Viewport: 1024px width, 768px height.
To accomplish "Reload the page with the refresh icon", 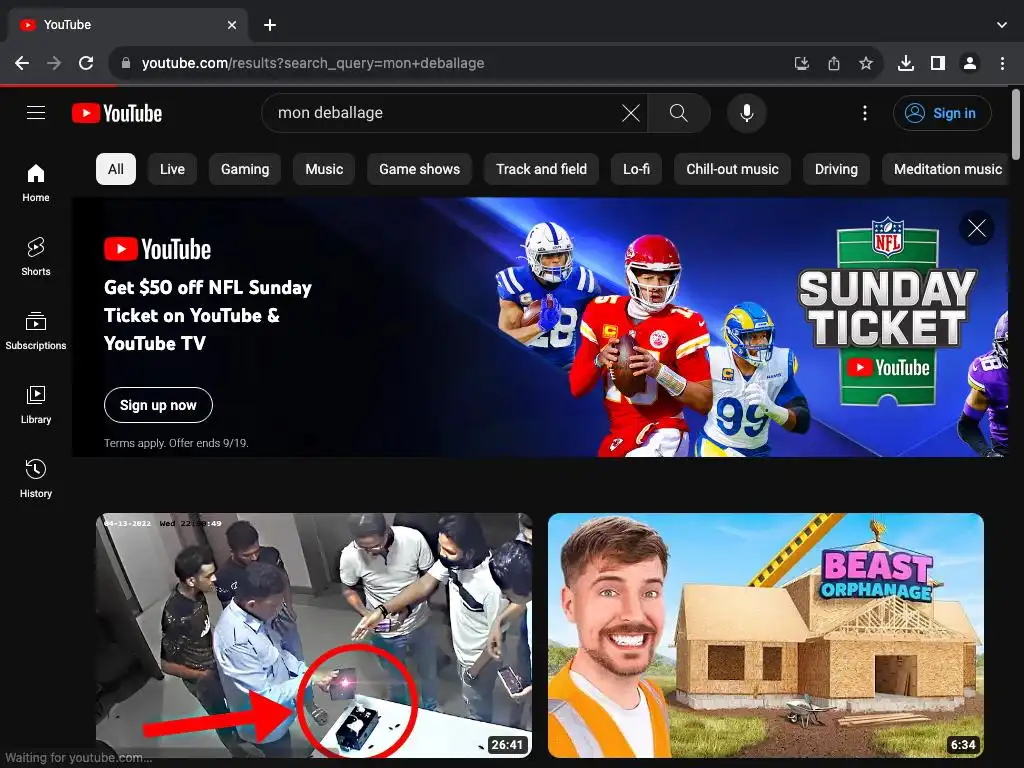I will pyautogui.click(x=86, y=63).
